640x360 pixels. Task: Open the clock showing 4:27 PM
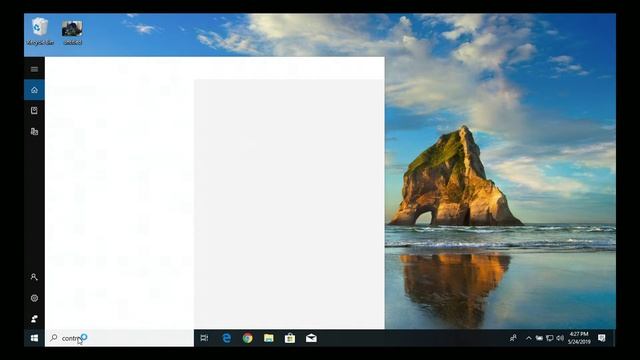pos(579,338)
